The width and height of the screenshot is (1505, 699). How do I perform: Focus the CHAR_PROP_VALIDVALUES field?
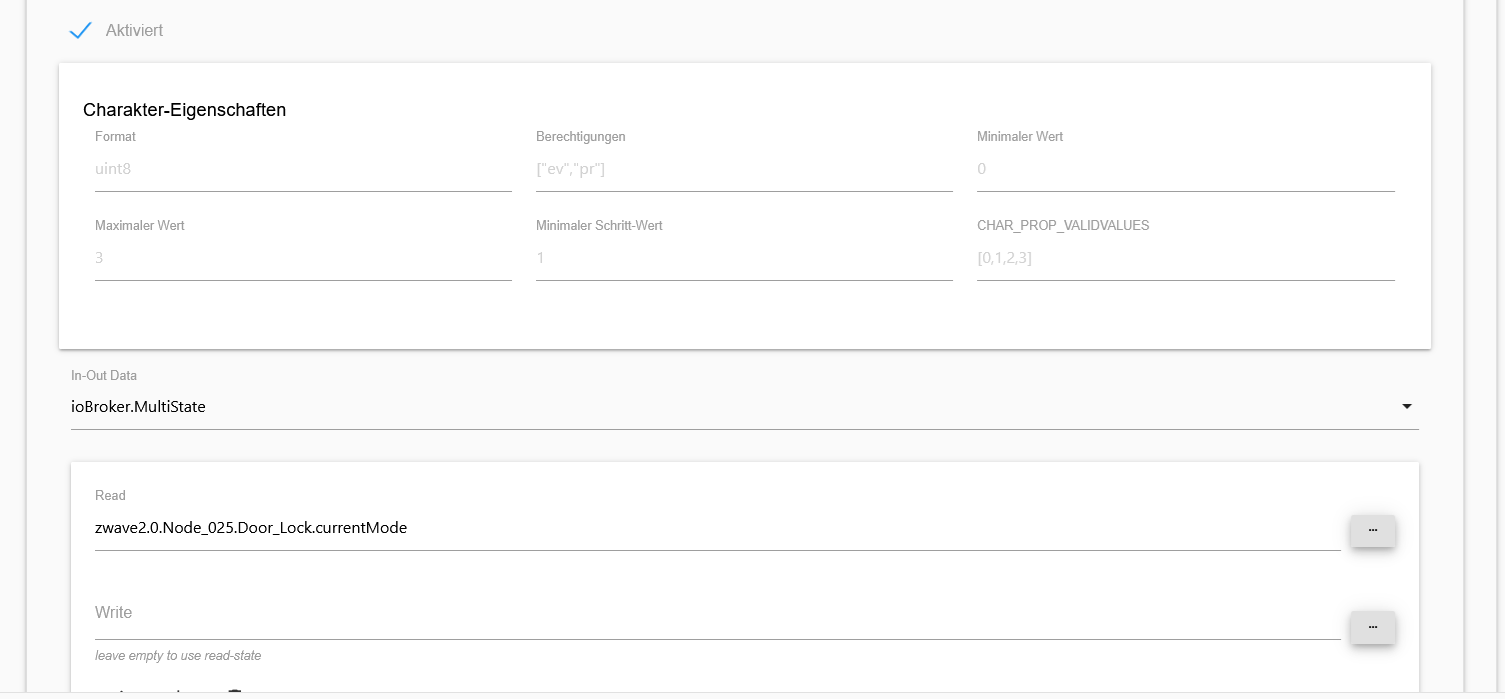coord(1184,258)
